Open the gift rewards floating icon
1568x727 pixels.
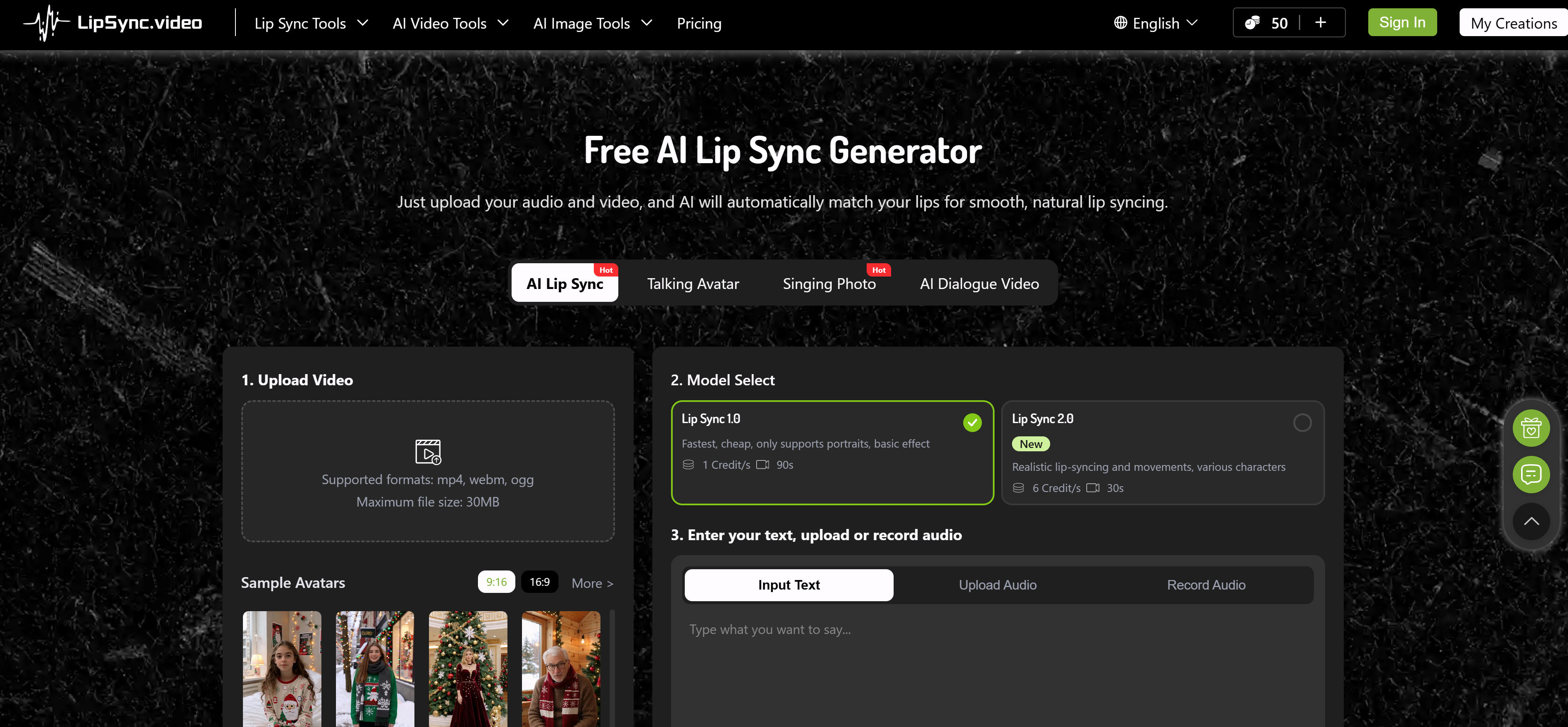(x=1531, y=428)
